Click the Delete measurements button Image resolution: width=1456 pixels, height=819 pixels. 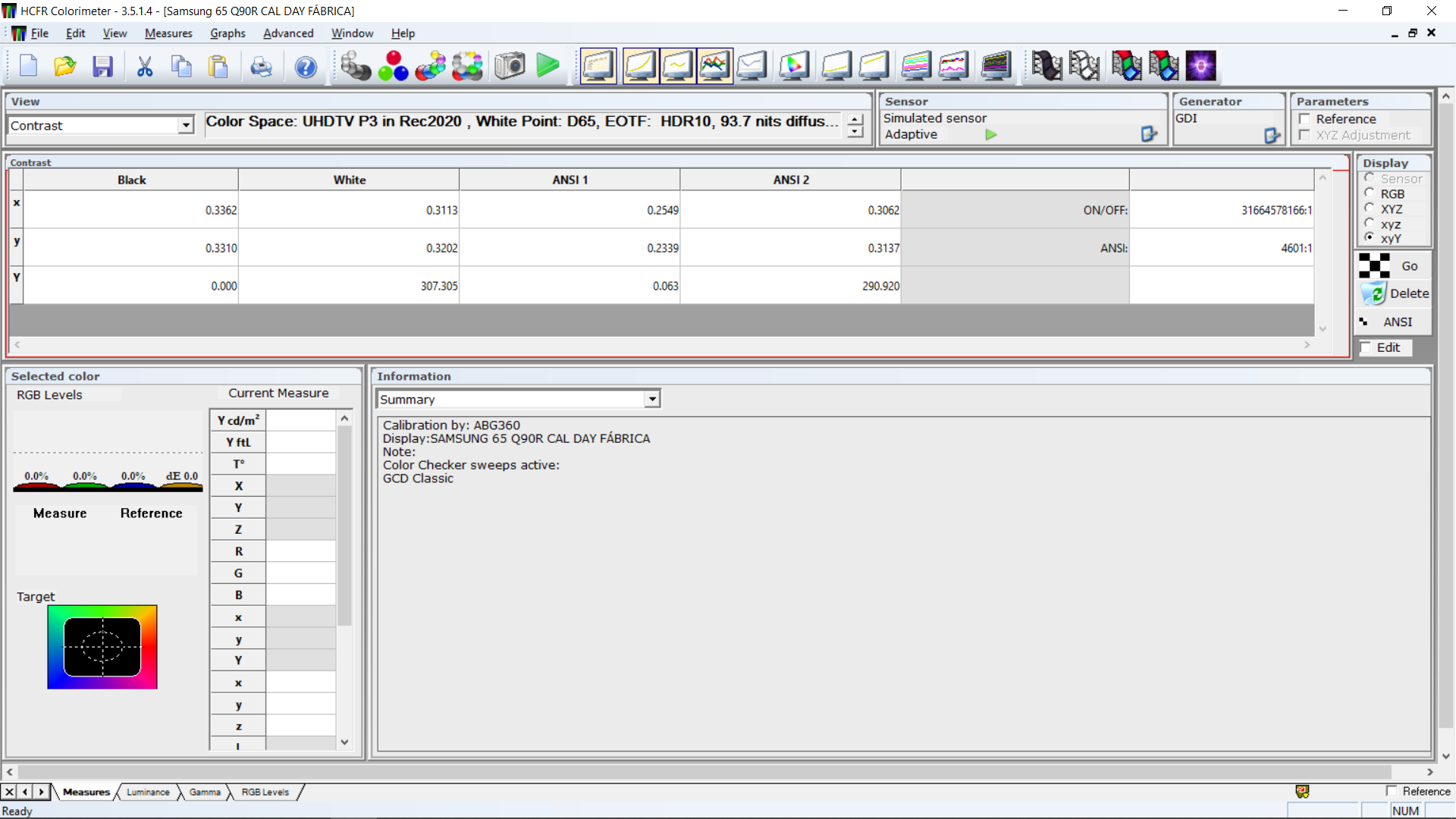(x=1394, y=293)
